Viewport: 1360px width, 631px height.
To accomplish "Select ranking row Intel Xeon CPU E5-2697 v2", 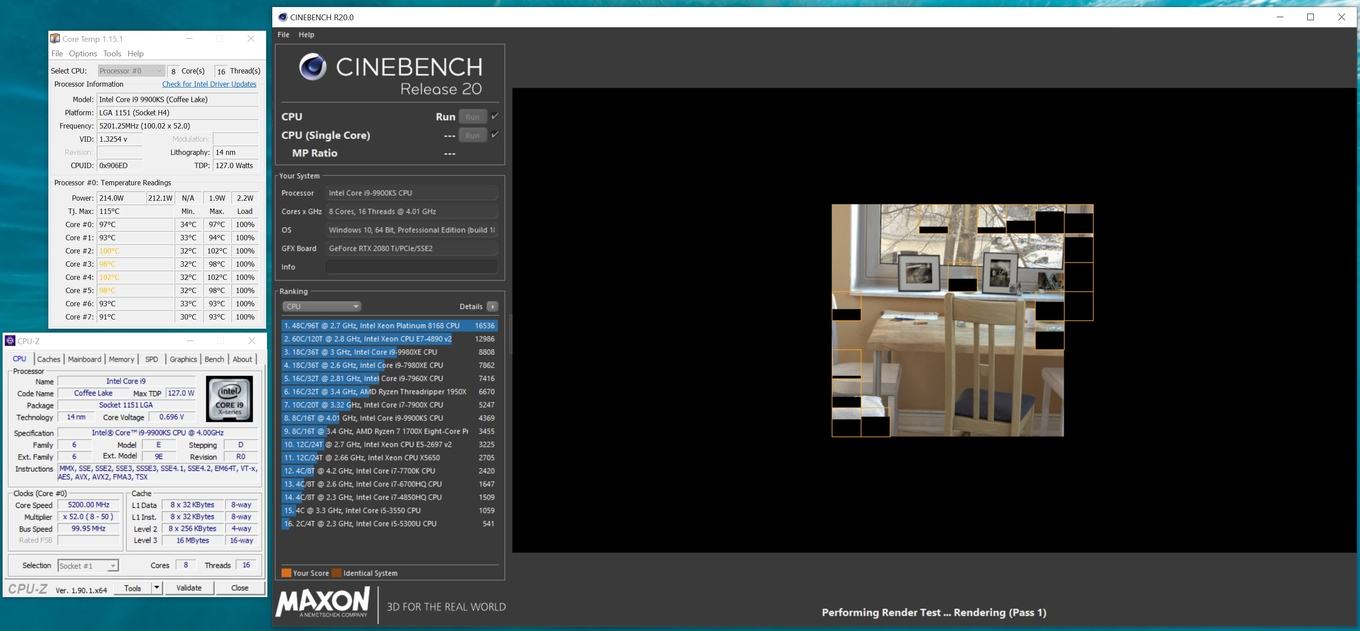I will coord(390,444).
